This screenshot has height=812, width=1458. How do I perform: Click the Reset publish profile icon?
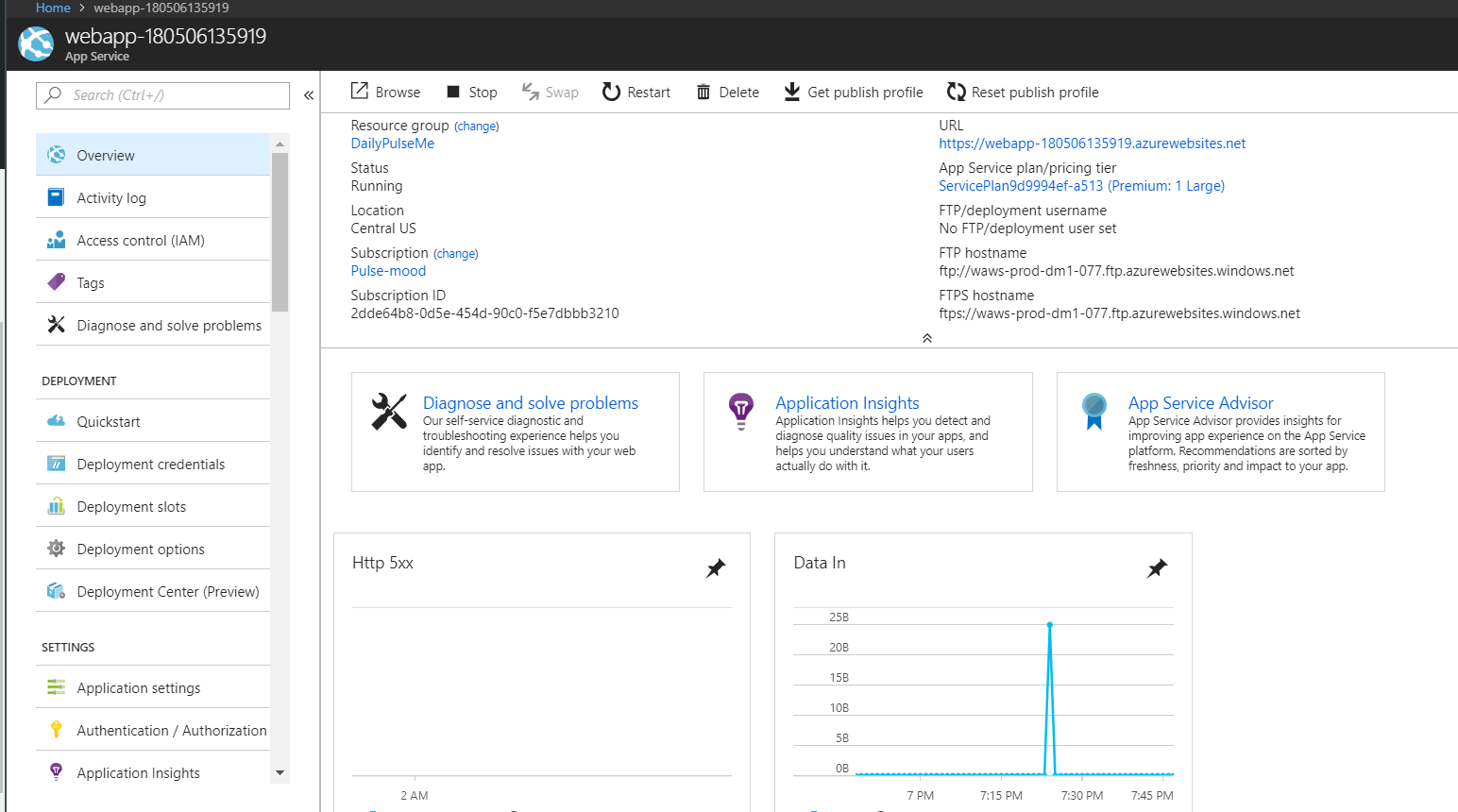(957, 92)
